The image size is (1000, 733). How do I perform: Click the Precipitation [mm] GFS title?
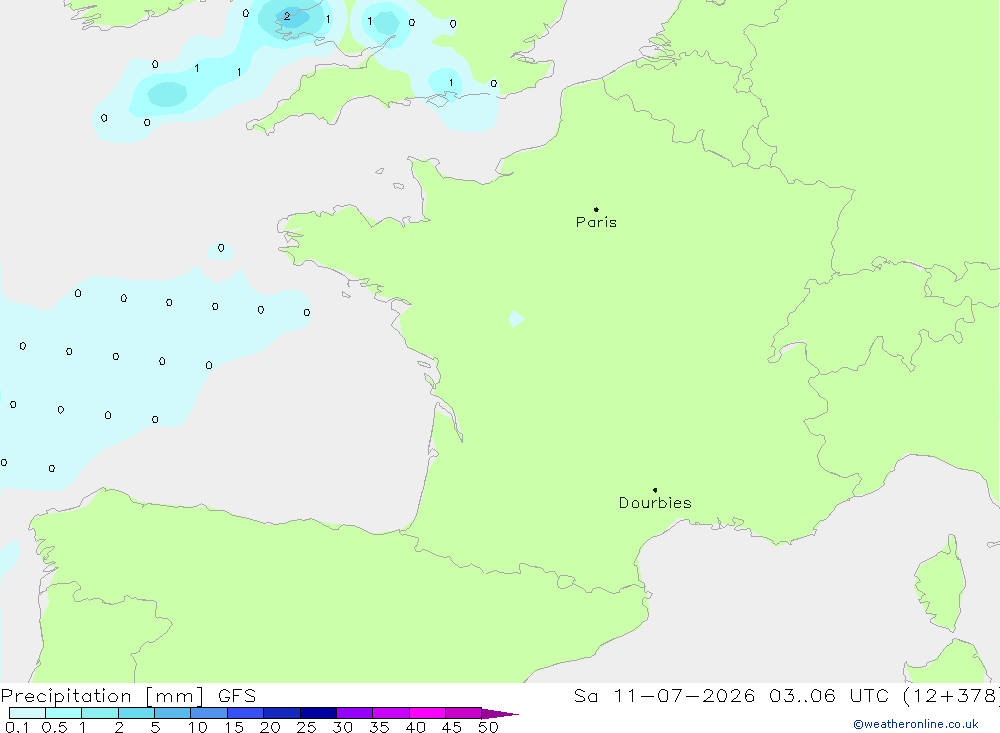pyautogui.click(x=128, y=695)
